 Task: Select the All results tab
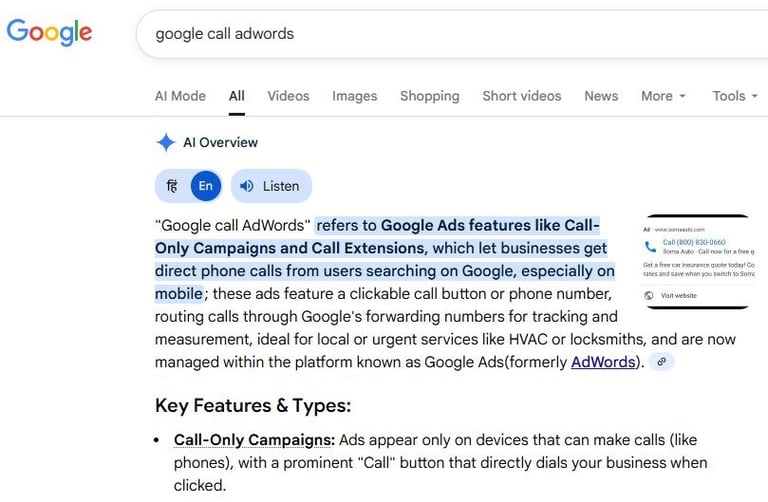pyautogui.click(x=236, y=96)
